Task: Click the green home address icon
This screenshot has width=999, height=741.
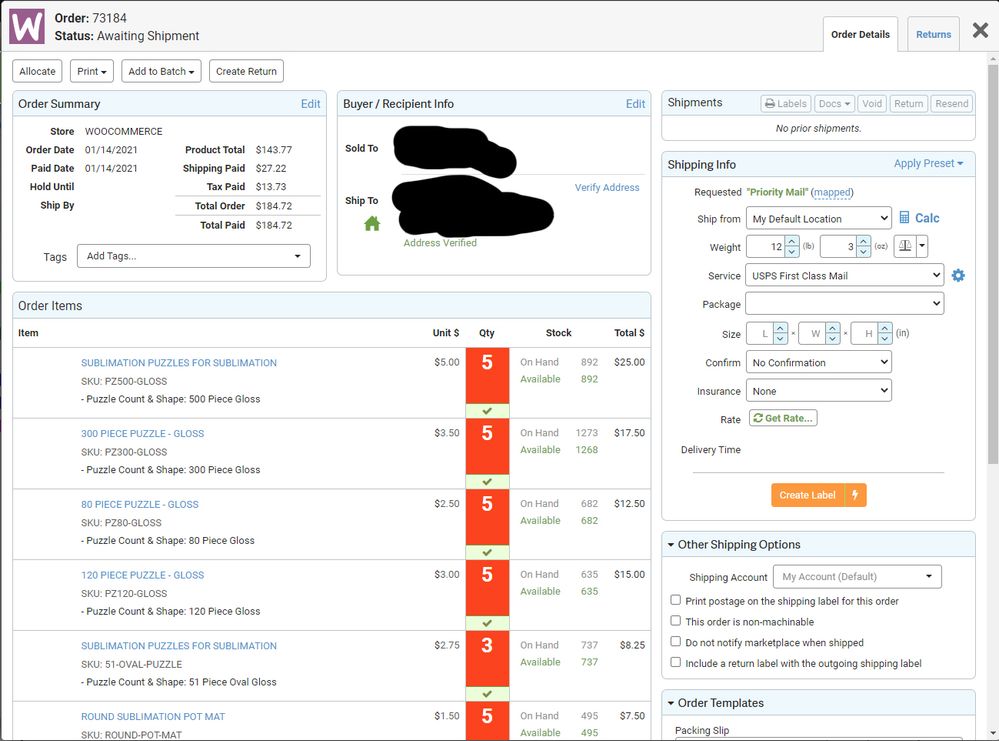Action: click(372, 224)
